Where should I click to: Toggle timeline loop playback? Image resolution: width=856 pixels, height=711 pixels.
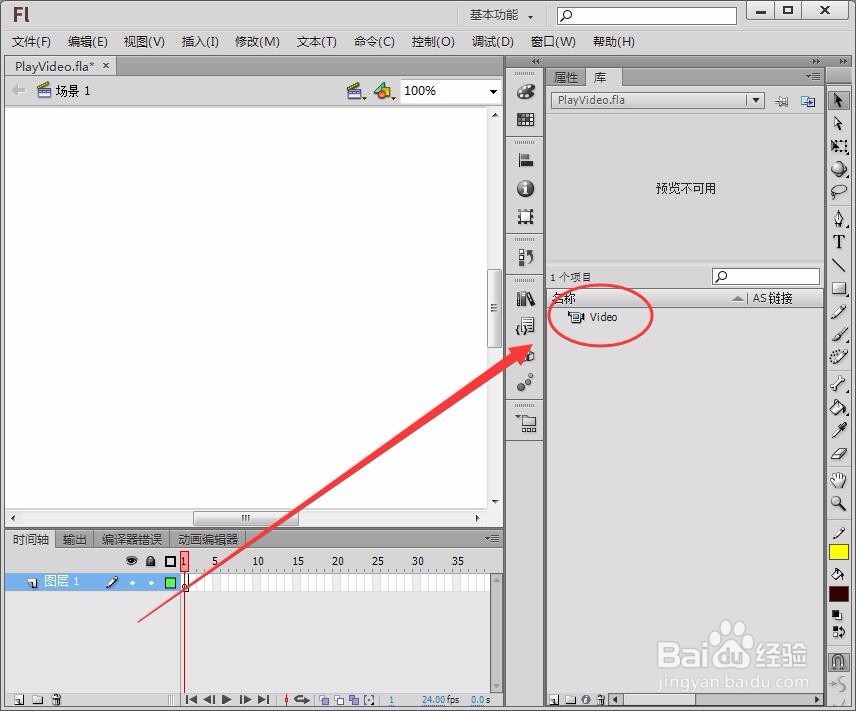pyautogui.click(x=302, y=700)
